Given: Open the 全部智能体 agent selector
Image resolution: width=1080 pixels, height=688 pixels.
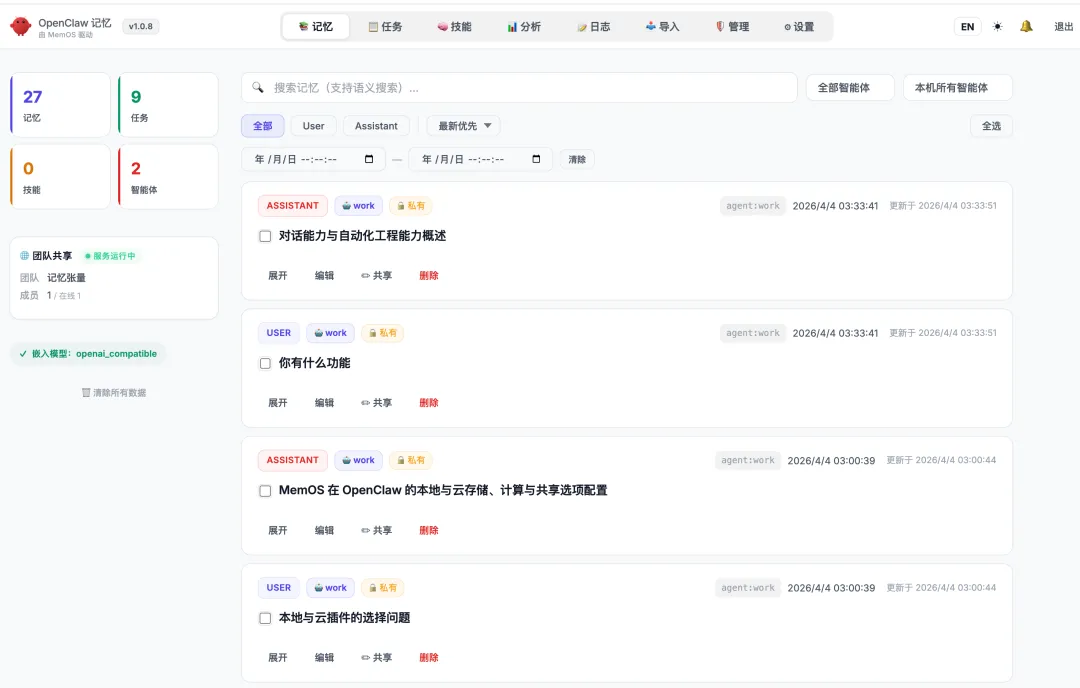Looking at the screenshot, I should (x=850, y=87).
